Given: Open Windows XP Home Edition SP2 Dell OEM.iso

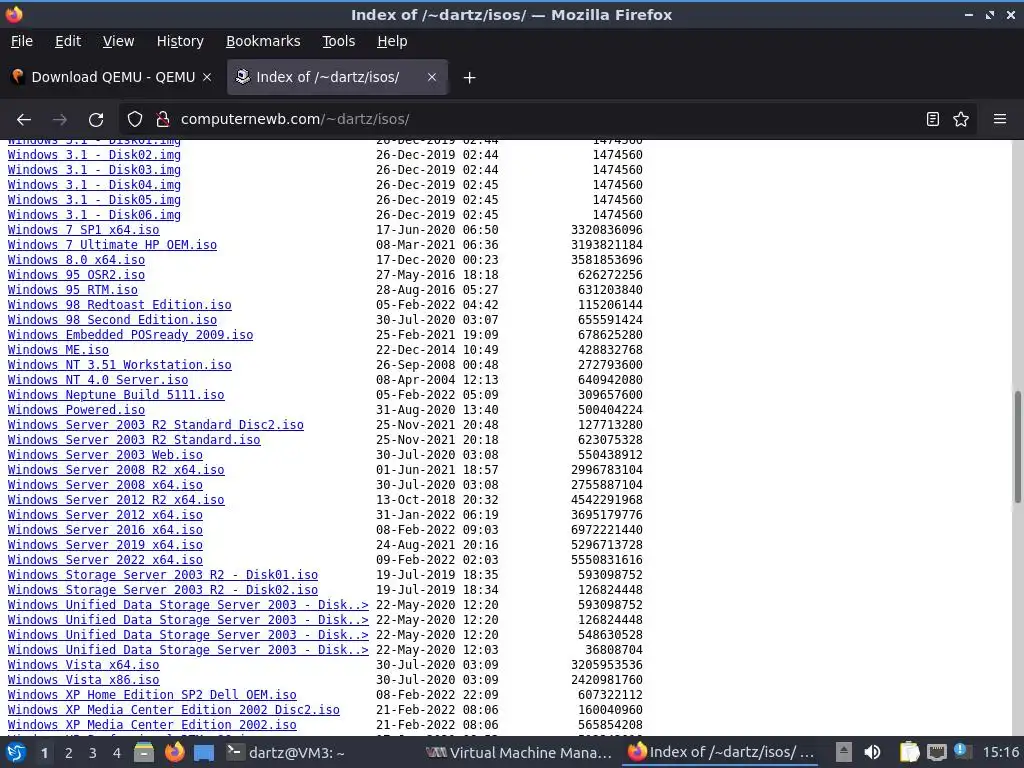Looking at the screenshot, I should pyautogui.click(x=152, y=696).
